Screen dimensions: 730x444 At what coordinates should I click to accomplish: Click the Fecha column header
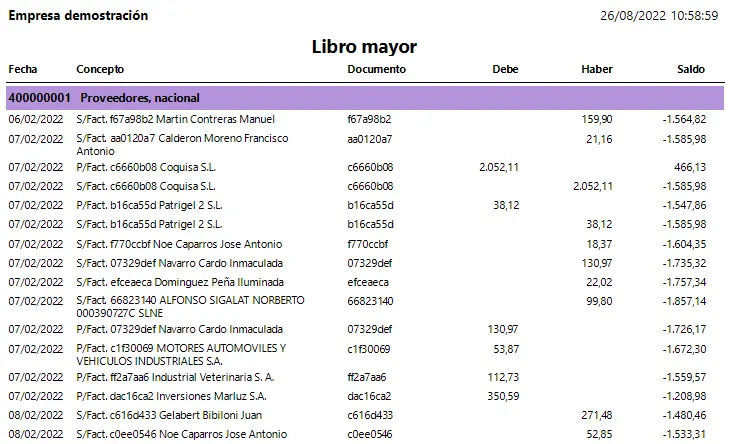pos(23,69)
